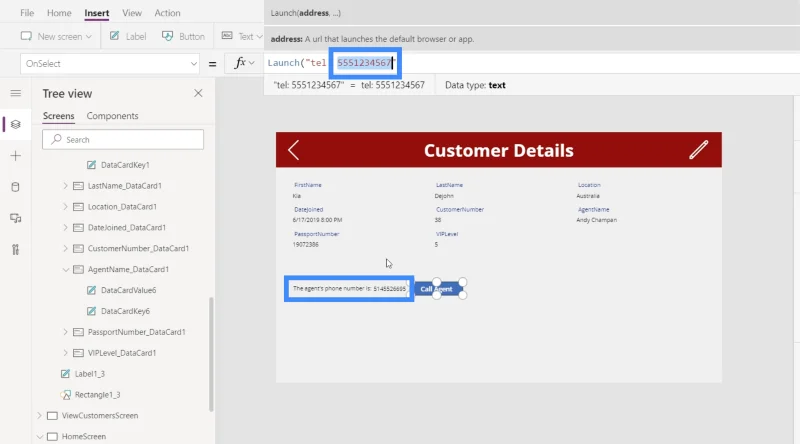The width and height of the screenshot is (800, 444).
Task: Expand PassportNumber_DataCard1 node
Action: point(65,332)
